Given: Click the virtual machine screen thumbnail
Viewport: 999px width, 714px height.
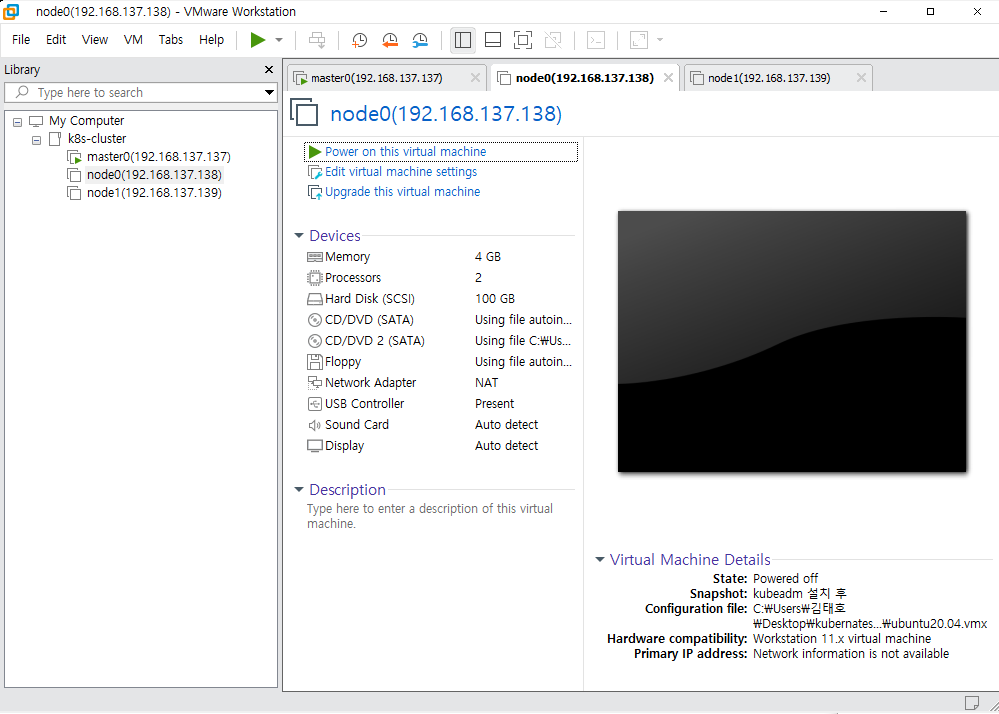Looking at the screenshot, I should pyautogui.click(x=792, y=341).
